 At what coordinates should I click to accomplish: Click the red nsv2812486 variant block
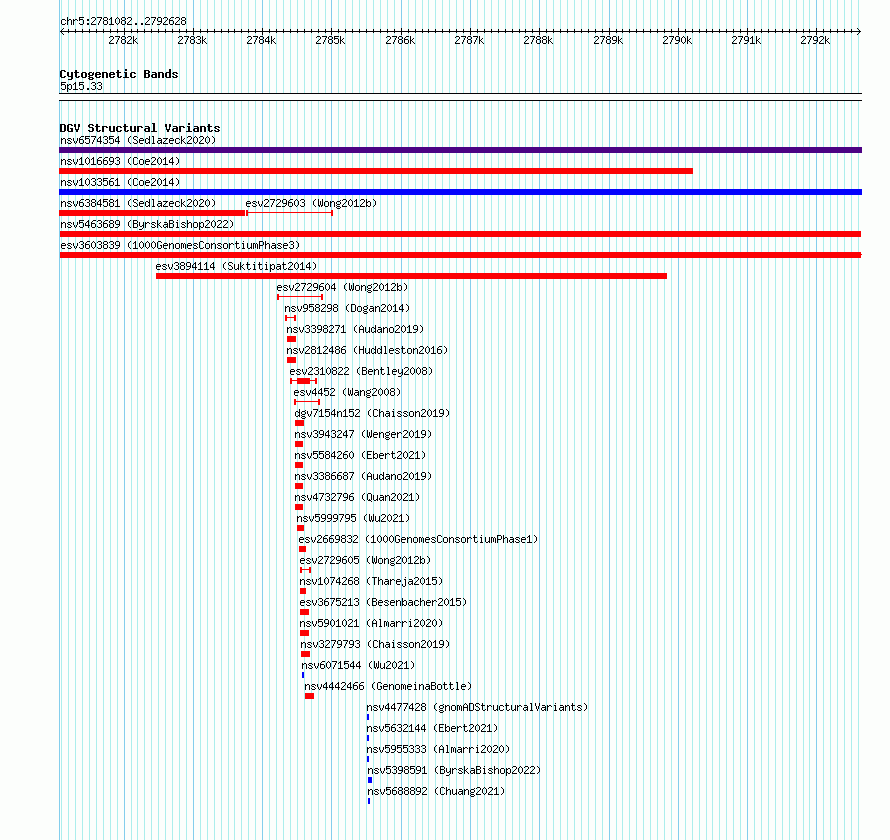292,360
